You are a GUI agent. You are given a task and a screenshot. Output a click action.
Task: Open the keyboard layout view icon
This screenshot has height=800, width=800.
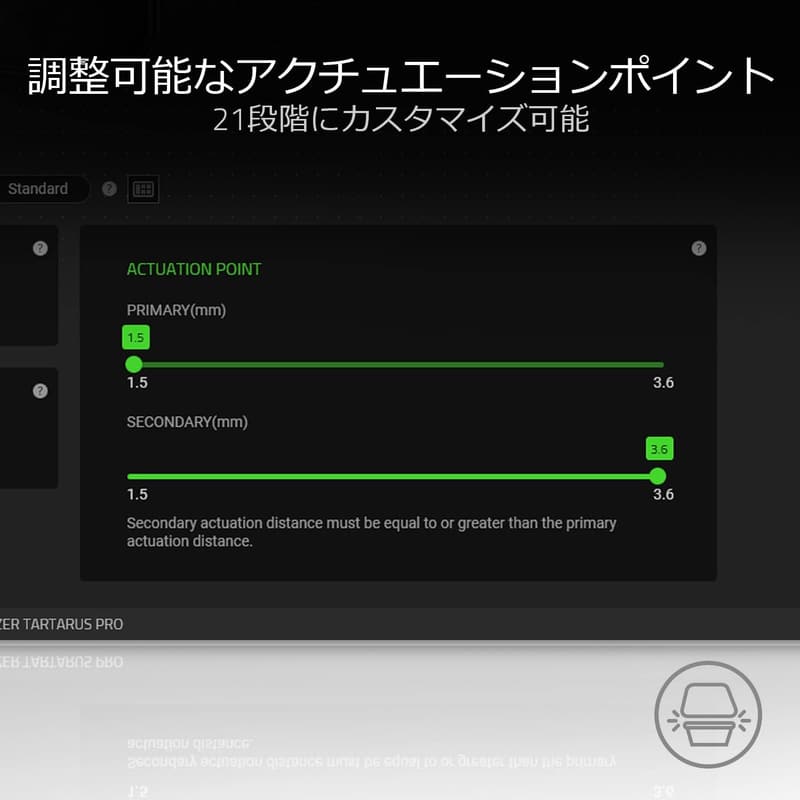[144, 189]
